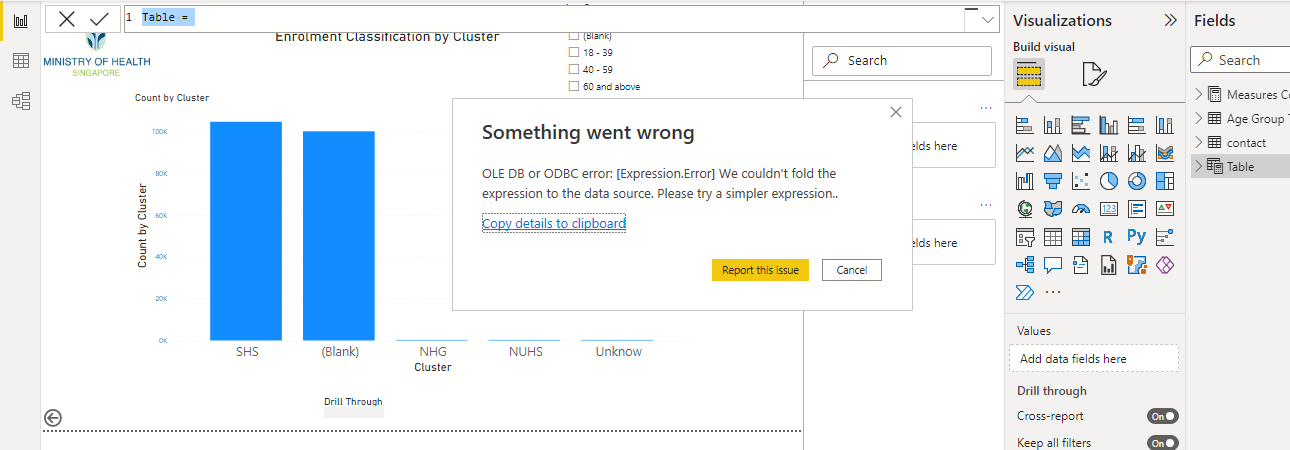Insert a Scatter chart visual
Image resolution: width=1290 pixels, height=450 pixels.
[x=1080, y=181]
